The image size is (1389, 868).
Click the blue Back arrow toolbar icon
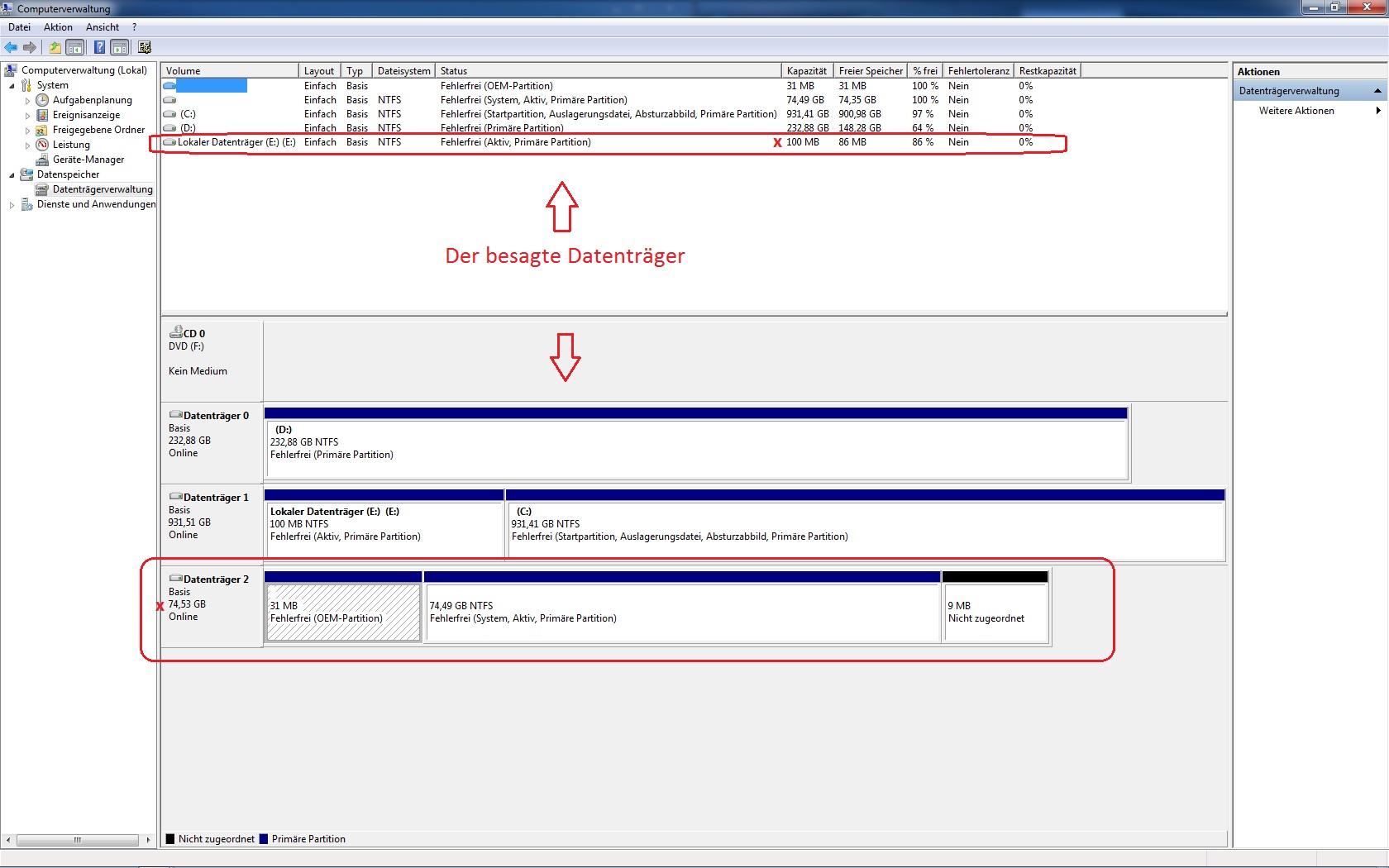[x=11, y=48]
